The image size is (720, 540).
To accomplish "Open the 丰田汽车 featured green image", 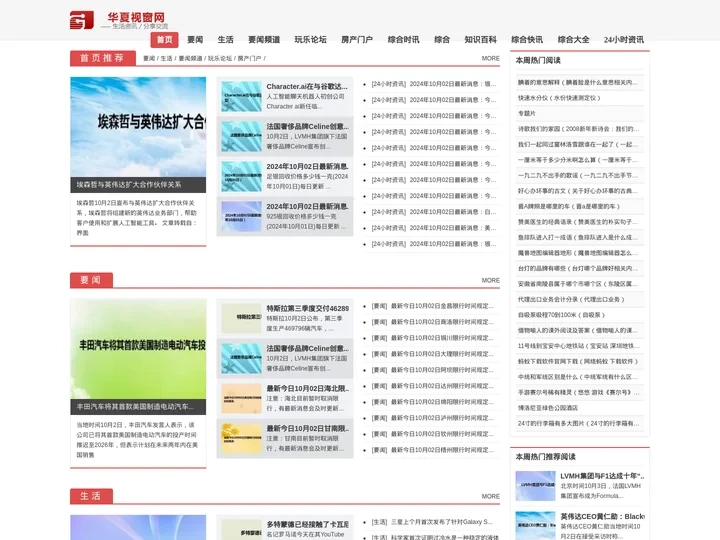I will pyautogui.click(x=138, y=349).
